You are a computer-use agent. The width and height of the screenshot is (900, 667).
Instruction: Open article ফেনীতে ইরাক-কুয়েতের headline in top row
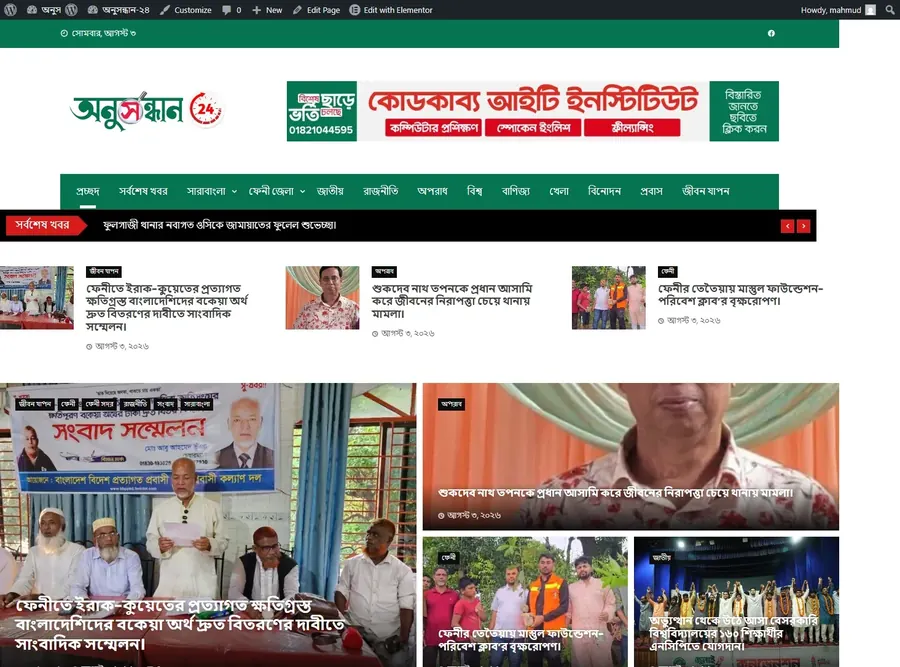(167, 307)
